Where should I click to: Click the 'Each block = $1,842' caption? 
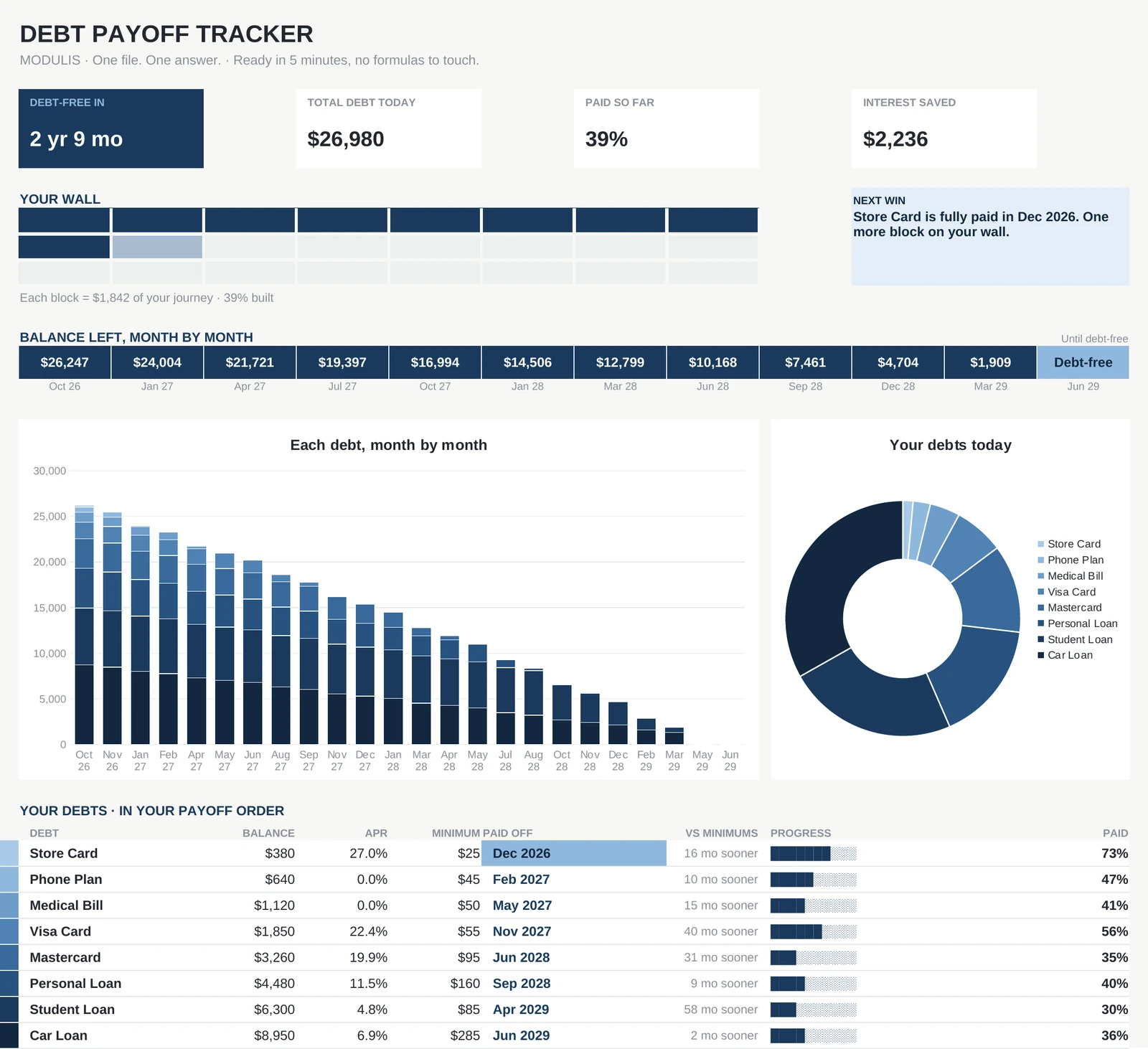click(146, 298)
